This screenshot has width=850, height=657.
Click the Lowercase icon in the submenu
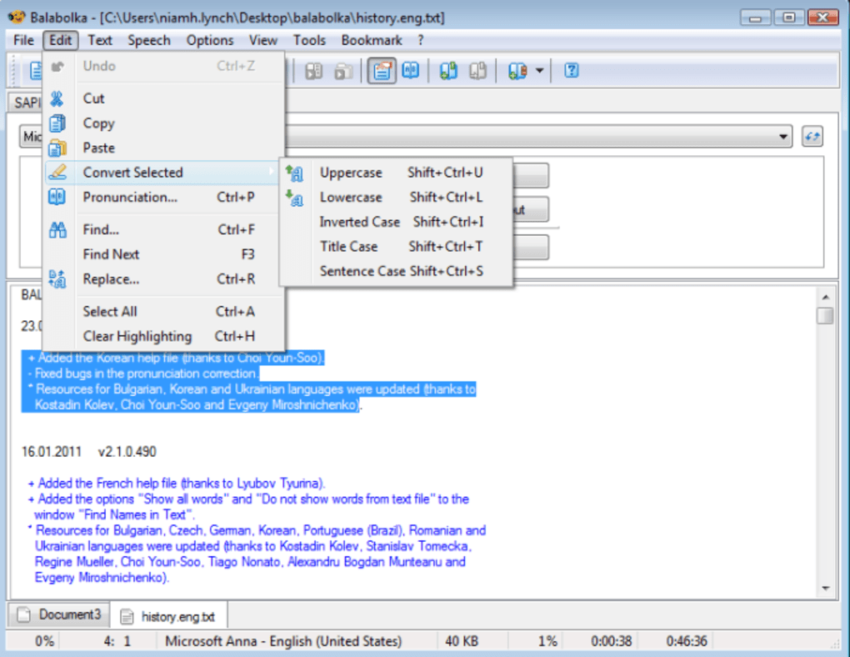tap(297, 197)
